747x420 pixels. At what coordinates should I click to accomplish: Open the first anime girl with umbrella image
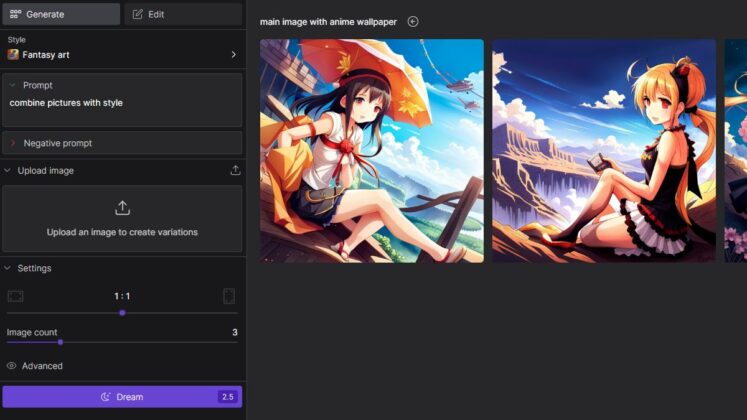371,151
